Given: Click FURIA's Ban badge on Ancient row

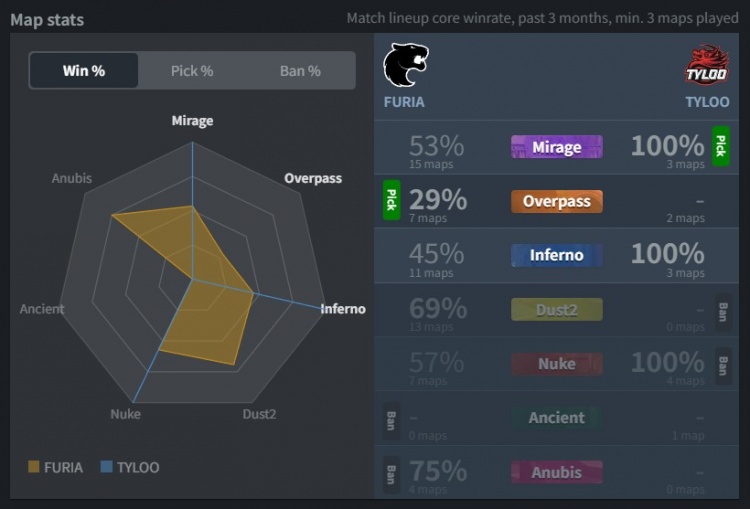Looking at the screenshot, I should pos(391,418).
